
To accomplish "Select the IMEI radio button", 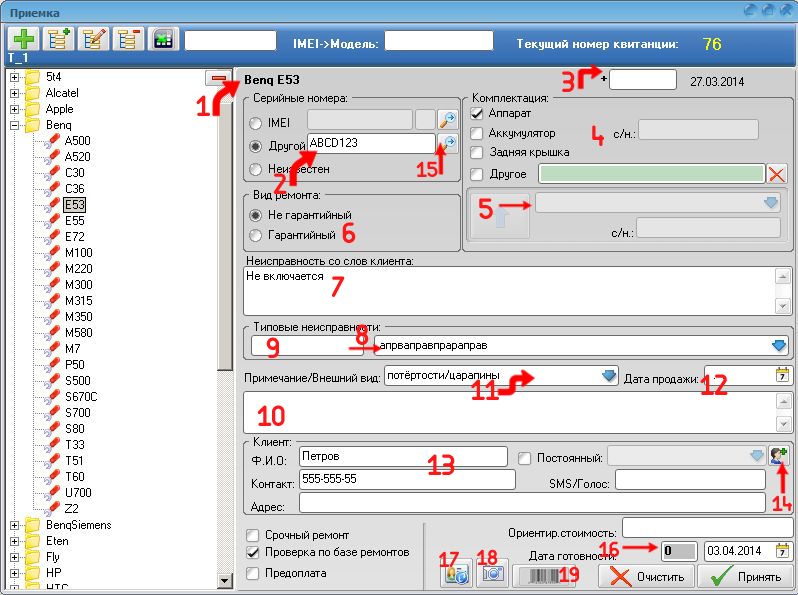I will click(x=254, y=121).
